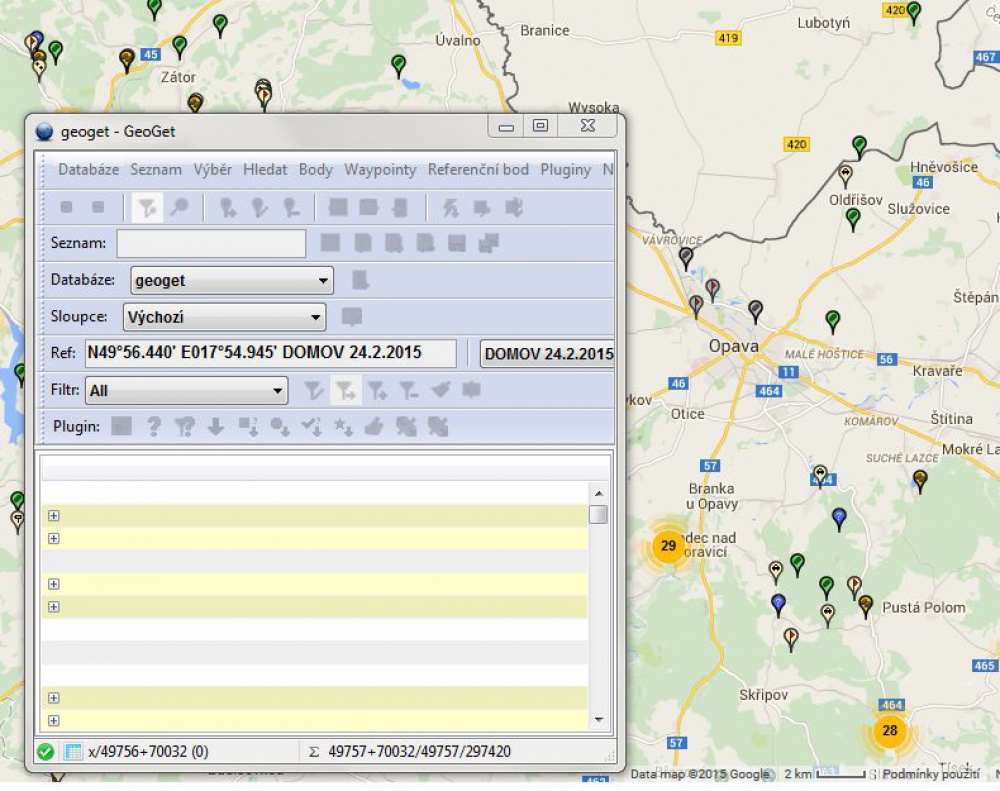Click the funnel-with-plus icon in Filtr row

pyautogui.click(x=377, y=390)
